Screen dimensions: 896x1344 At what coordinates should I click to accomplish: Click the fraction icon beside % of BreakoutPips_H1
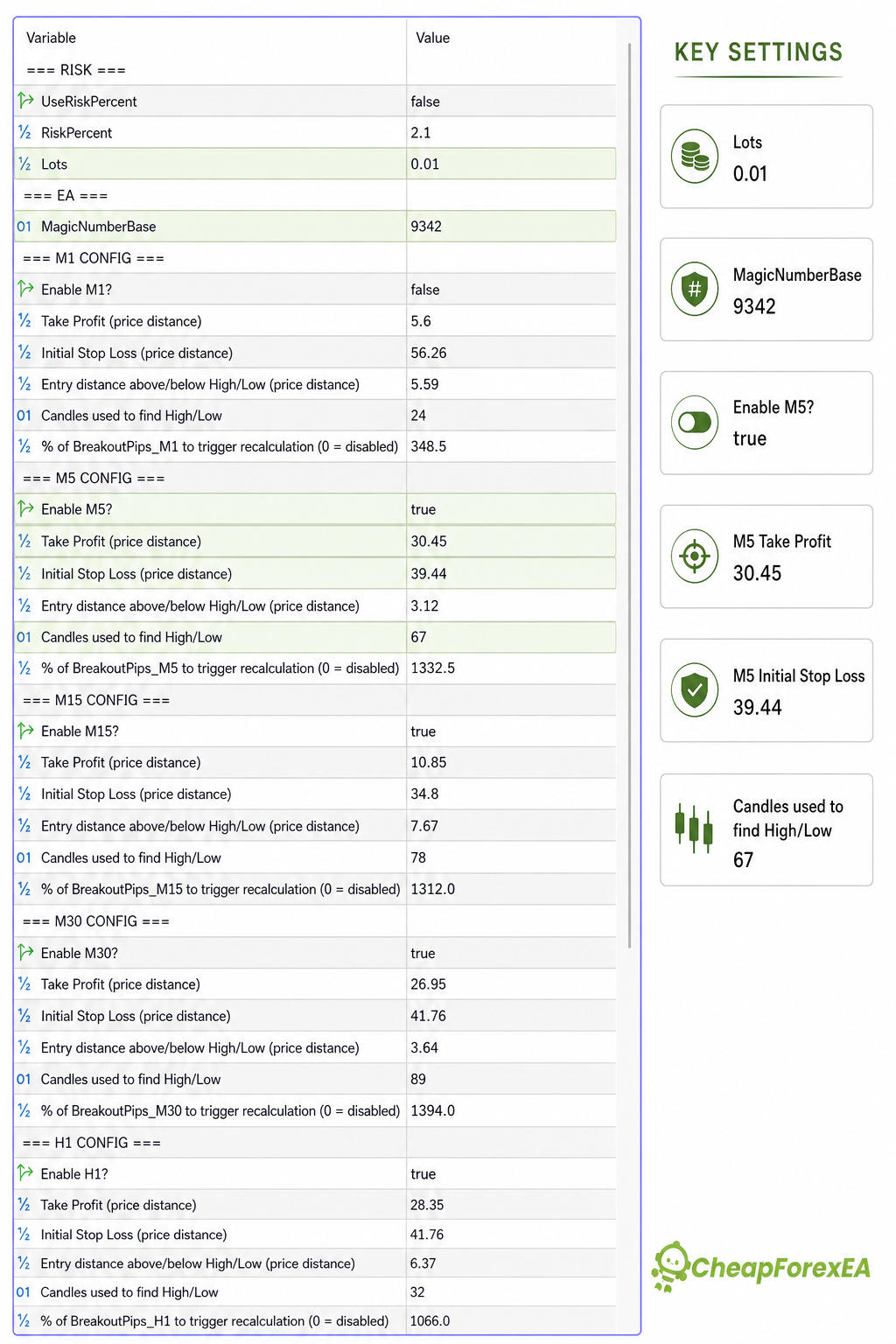coord(24,1320)
